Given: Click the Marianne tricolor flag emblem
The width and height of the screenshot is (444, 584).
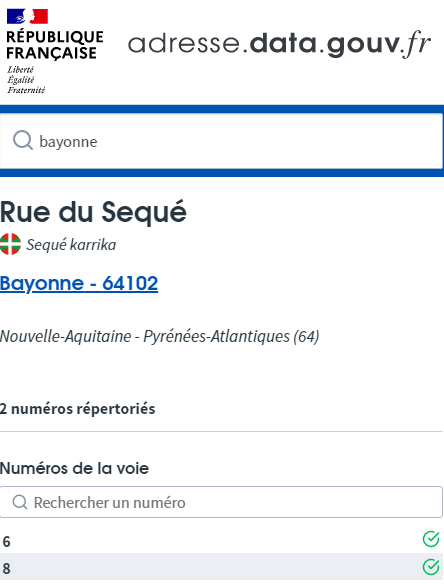Looking at the screenshot, I should (x=27, y=16).
